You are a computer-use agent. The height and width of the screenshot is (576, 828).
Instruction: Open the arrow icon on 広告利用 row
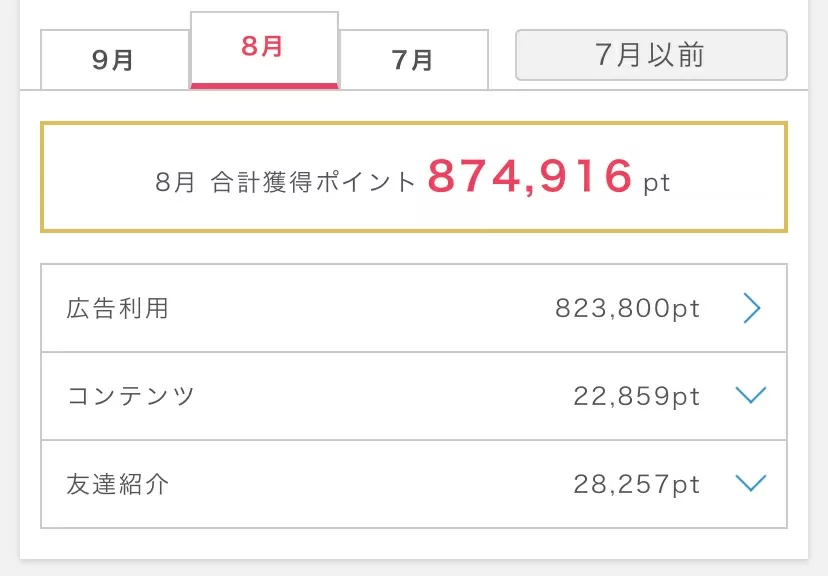[x=752, y=308]
